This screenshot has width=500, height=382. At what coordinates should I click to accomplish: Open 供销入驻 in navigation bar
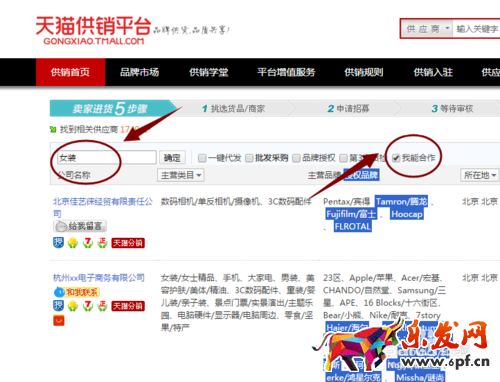click(433, 72)
